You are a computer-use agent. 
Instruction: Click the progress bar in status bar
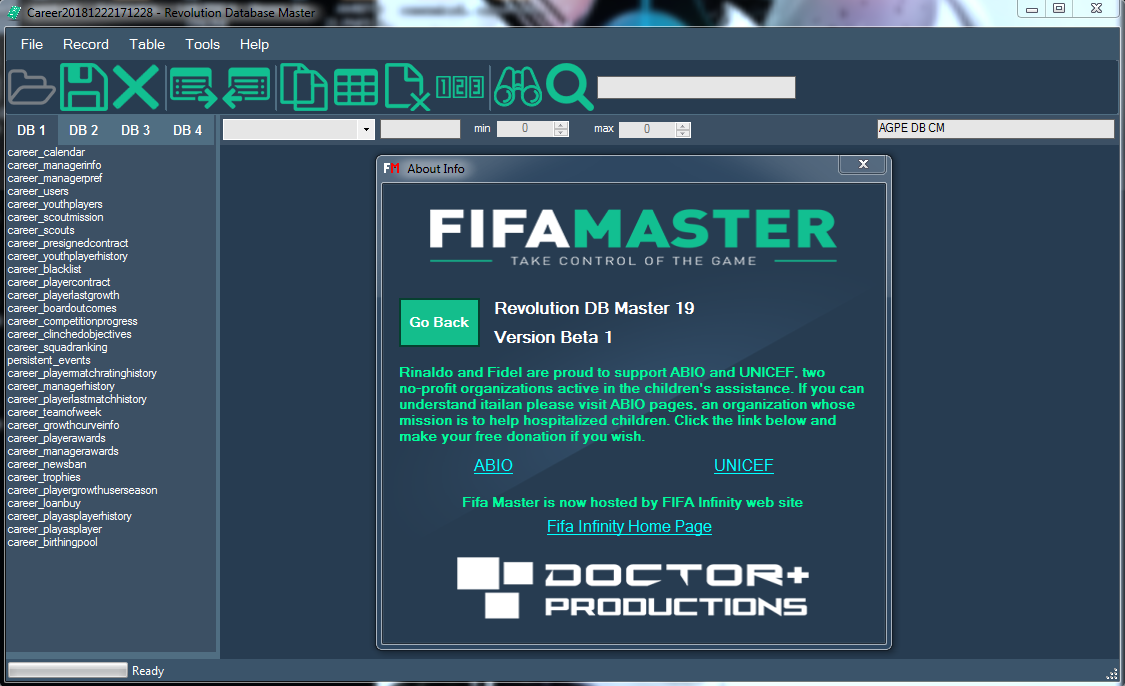(67, 669)
